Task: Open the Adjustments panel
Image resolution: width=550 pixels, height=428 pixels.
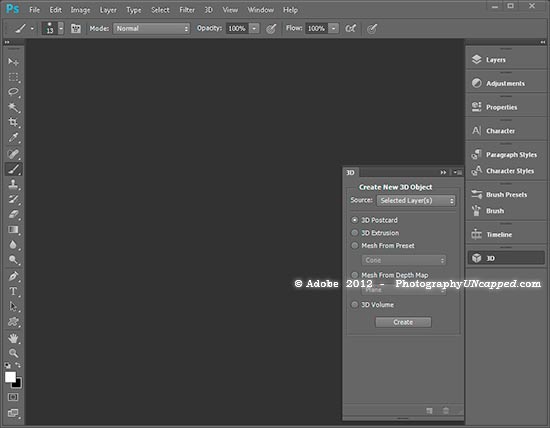Action: point(506,83)
